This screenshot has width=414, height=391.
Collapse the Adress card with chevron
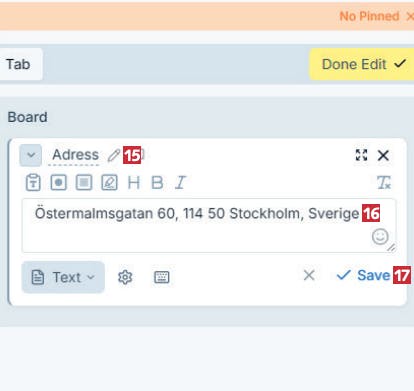pyautogui.click(x=31, y=155)
